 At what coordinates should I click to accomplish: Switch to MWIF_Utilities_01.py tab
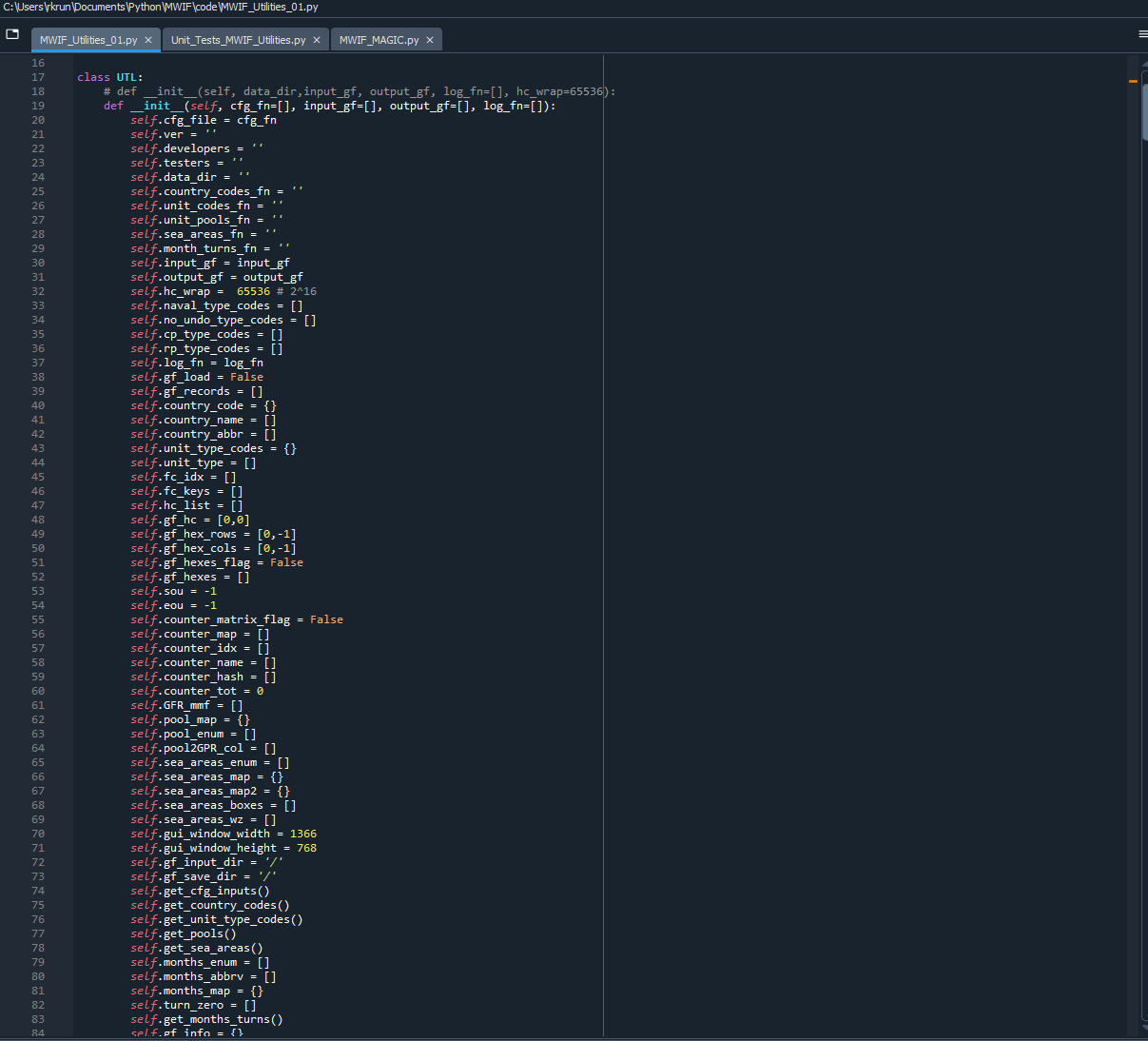88,40
